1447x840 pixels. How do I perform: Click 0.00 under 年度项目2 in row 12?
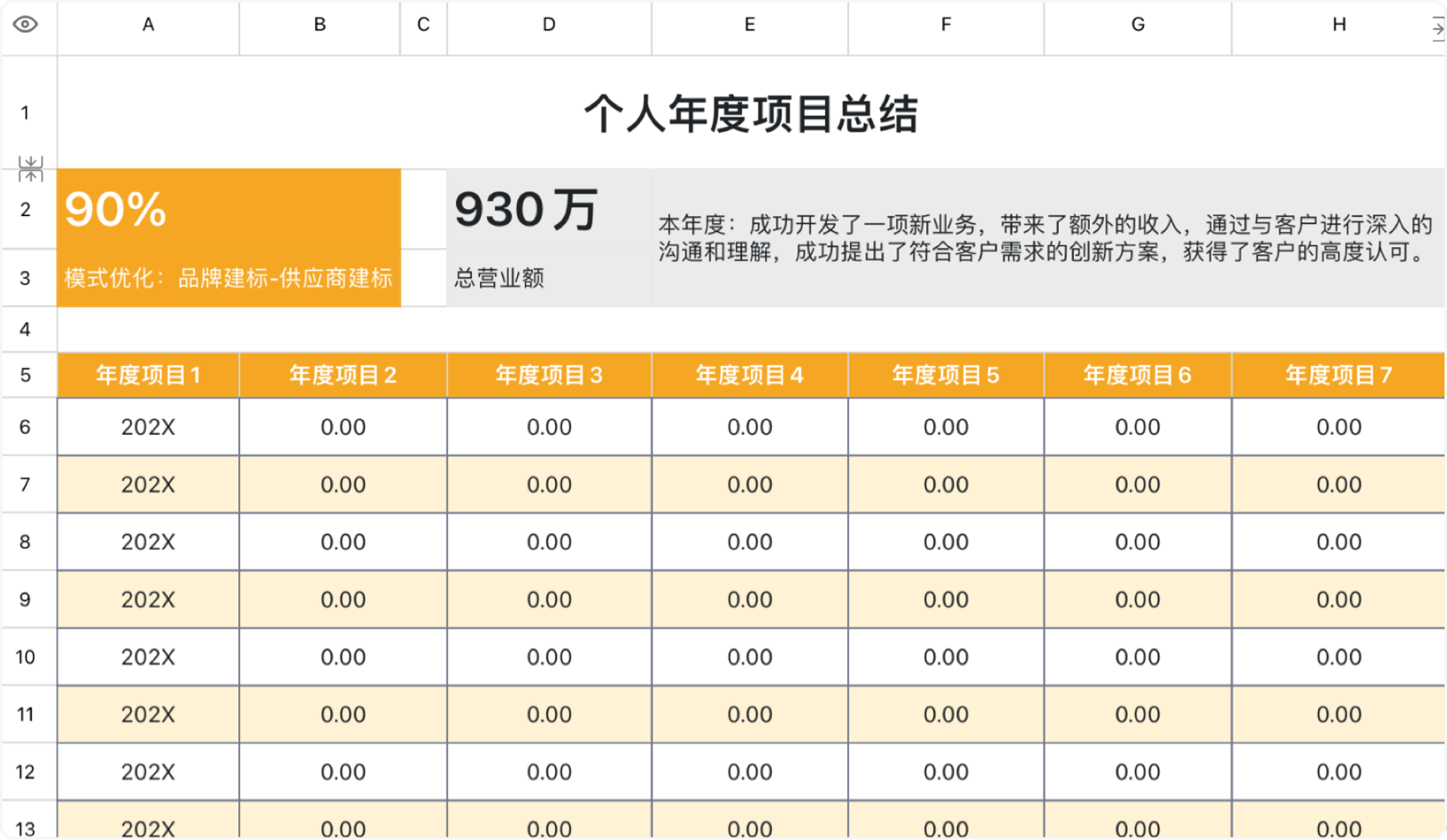coord(343,772)
